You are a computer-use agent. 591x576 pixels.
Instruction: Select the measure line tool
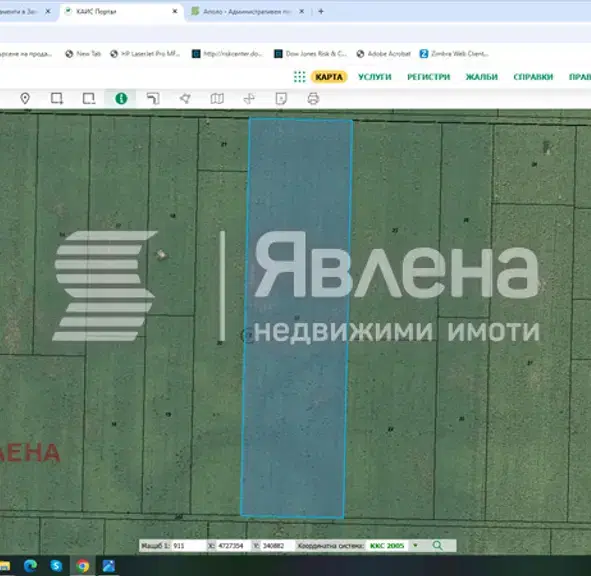click(153, 98)
